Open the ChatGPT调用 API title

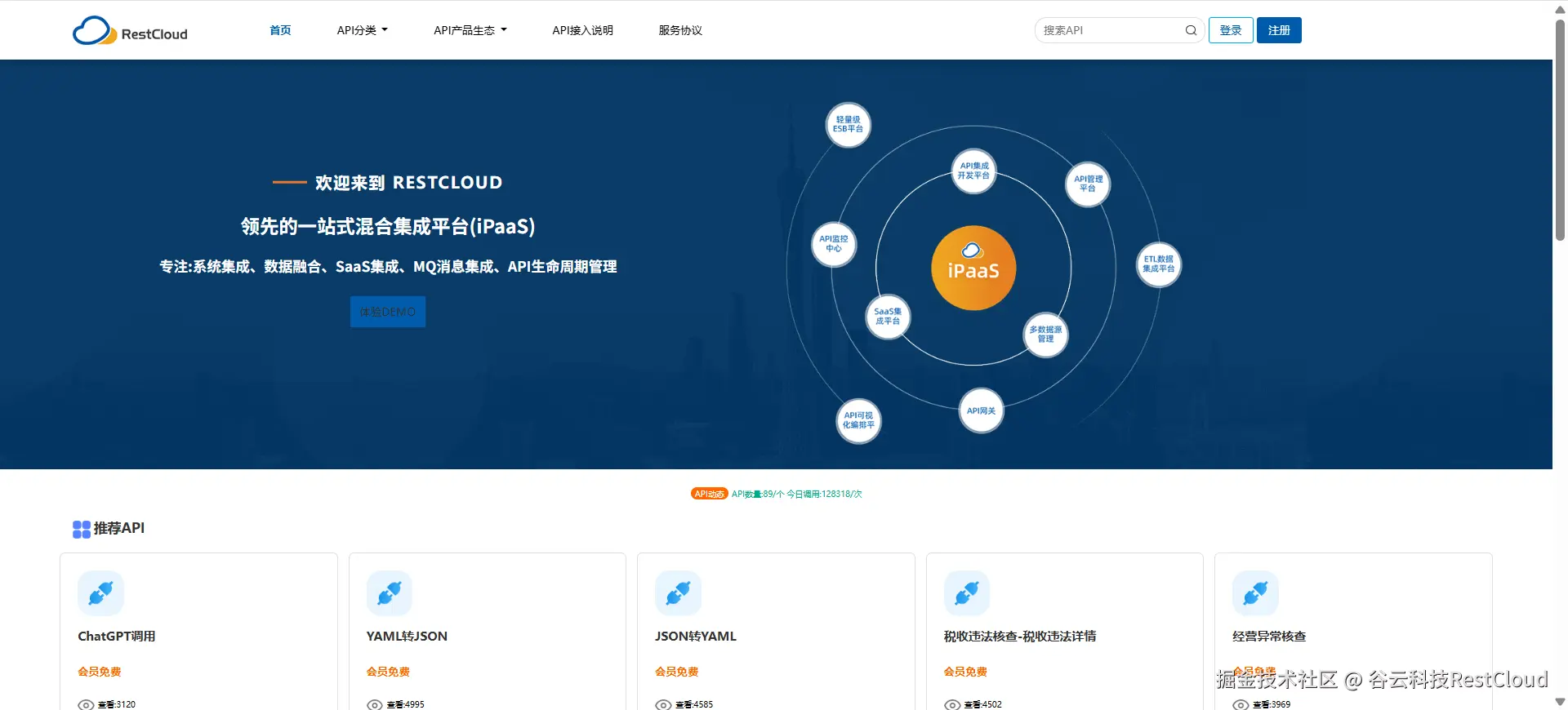pyautogui.click(x=117, y=636)
